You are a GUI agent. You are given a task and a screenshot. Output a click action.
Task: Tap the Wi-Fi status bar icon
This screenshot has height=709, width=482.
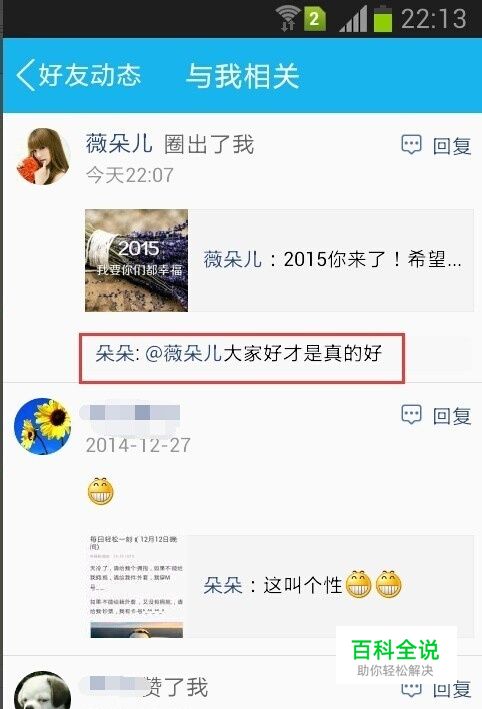(x=287, y=19)
